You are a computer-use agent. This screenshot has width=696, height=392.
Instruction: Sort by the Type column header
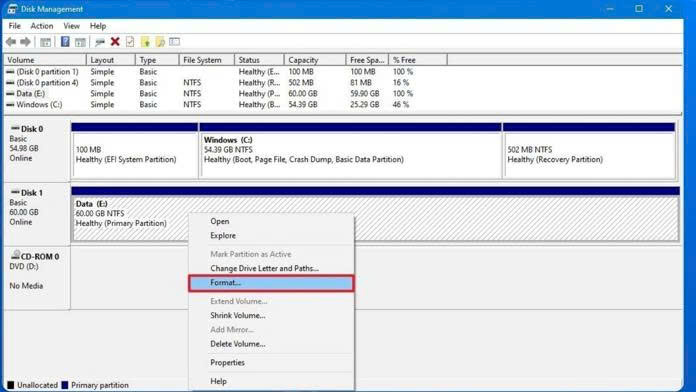pyautogui.click(x=157, y=60)
